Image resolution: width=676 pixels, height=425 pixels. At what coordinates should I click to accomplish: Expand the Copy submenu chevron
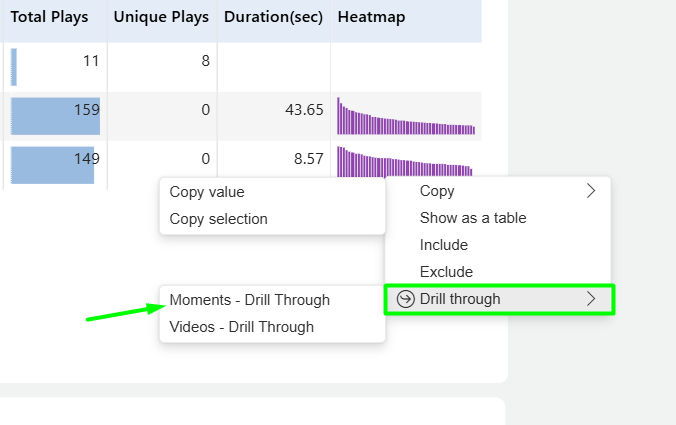(x=591, y=191)
